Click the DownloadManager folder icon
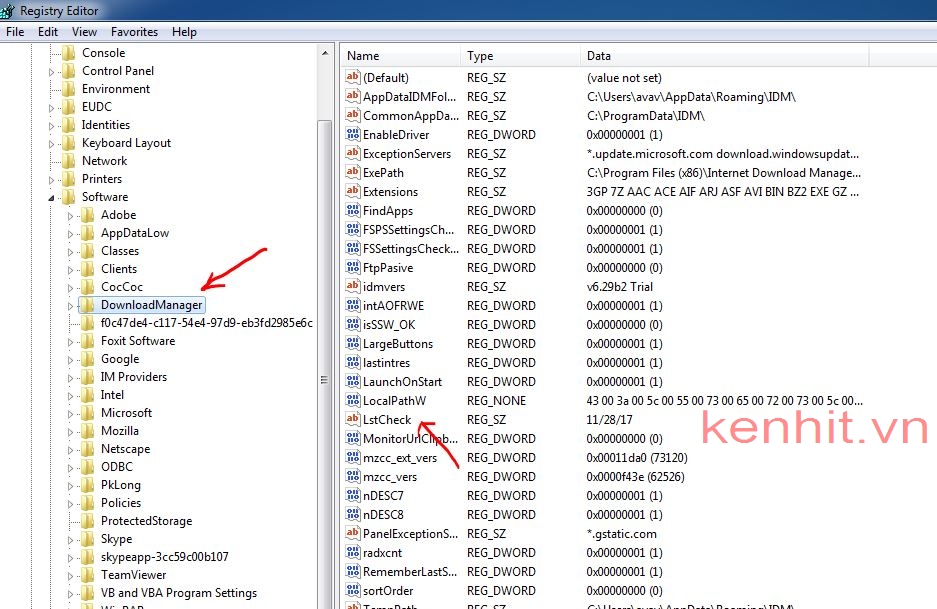 pyautogui.click(x=87, y=305)
